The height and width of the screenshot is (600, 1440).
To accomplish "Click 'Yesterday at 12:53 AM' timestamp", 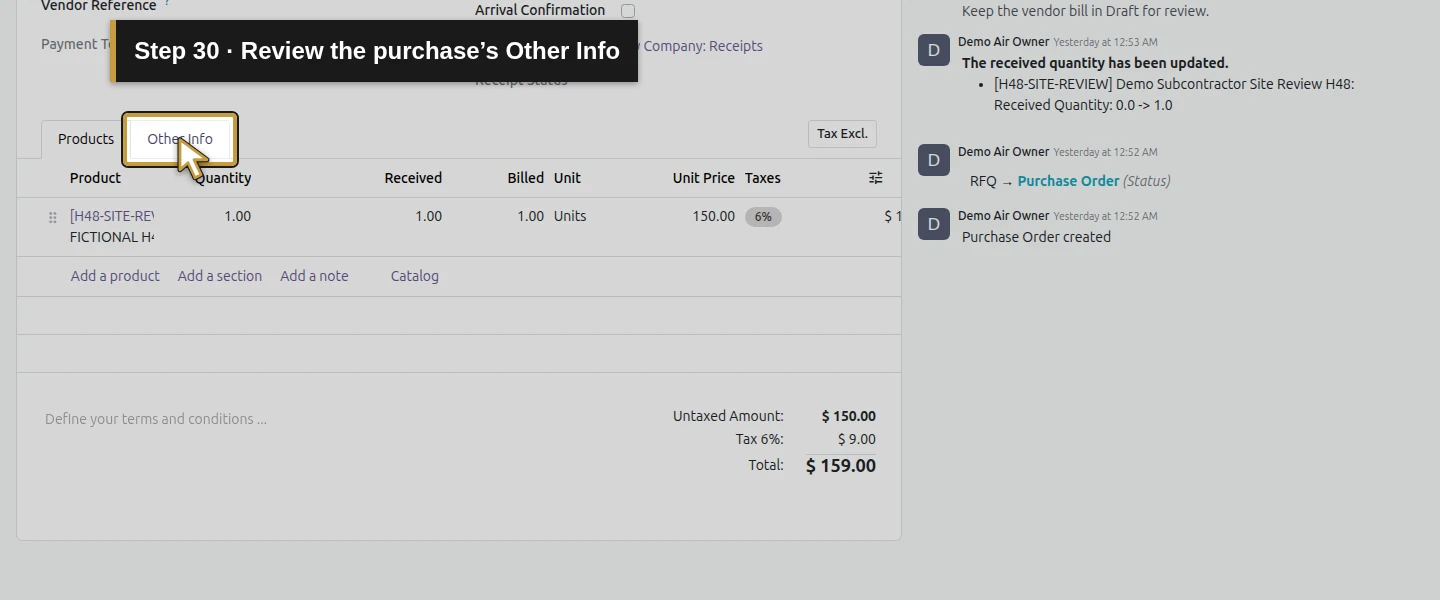I will click(x=1105, y=42).
